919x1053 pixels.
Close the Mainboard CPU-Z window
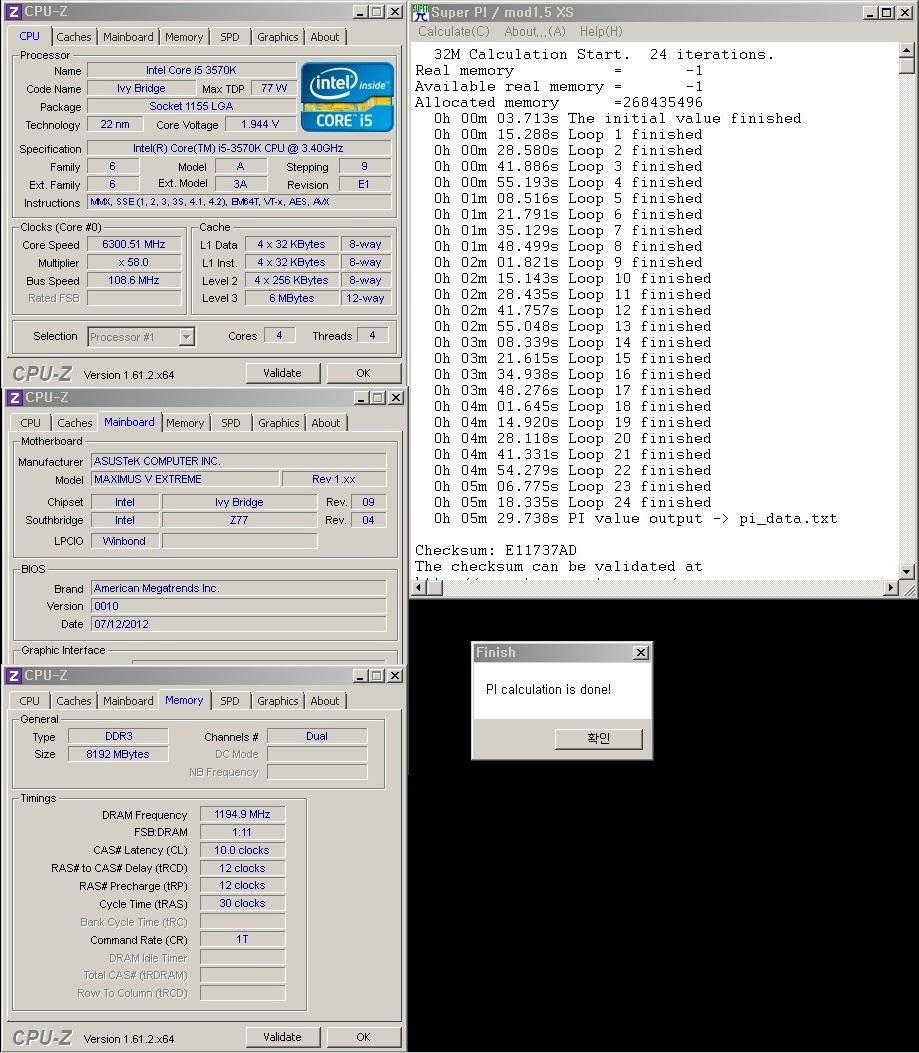[396, 398]
